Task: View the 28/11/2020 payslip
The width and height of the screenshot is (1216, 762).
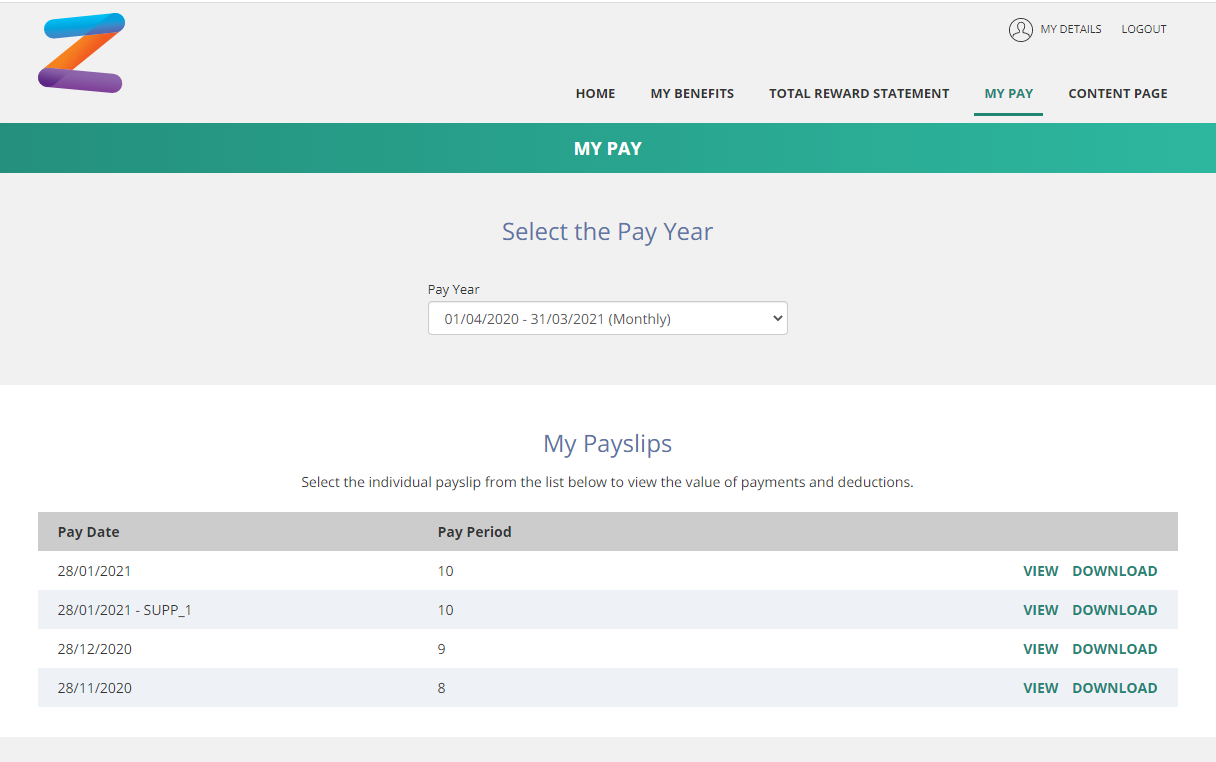Action: point(1040,688)
